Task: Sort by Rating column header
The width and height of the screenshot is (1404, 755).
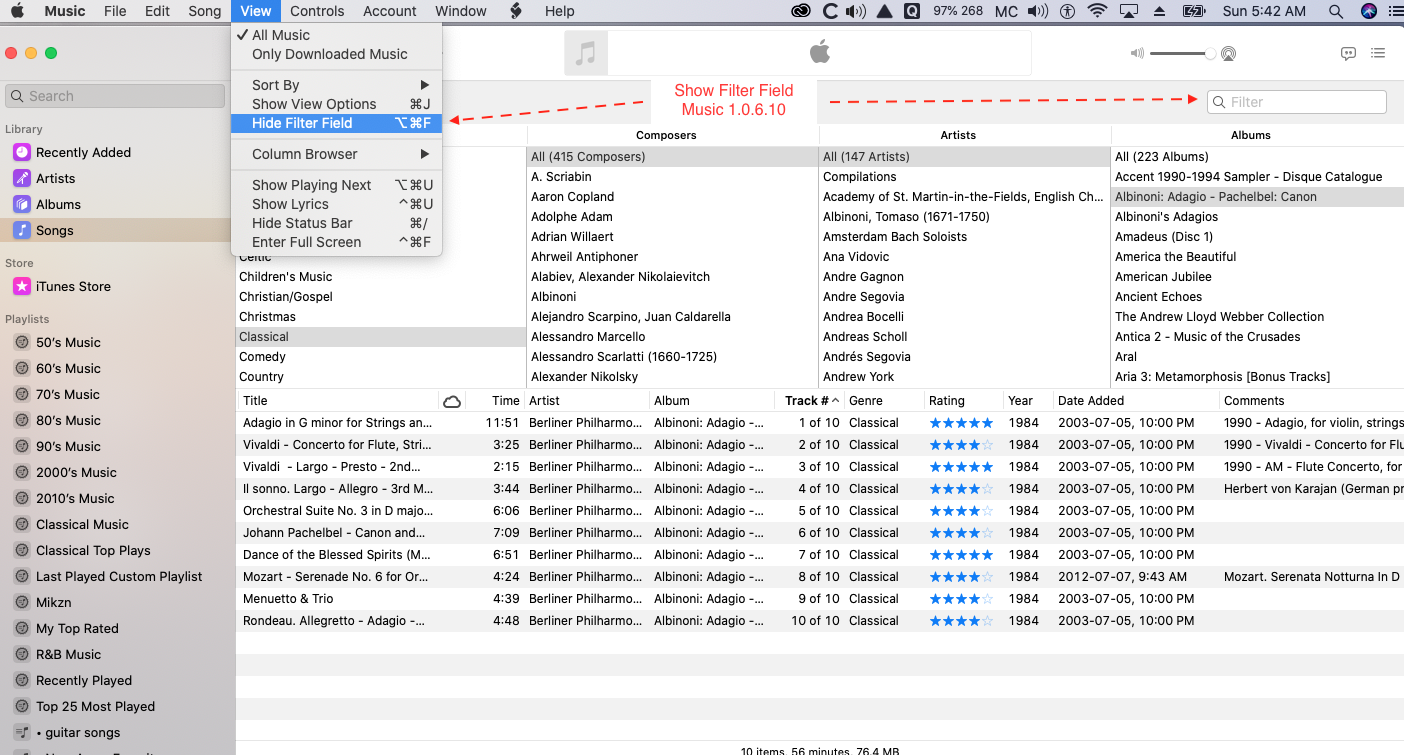Action: 962,400
